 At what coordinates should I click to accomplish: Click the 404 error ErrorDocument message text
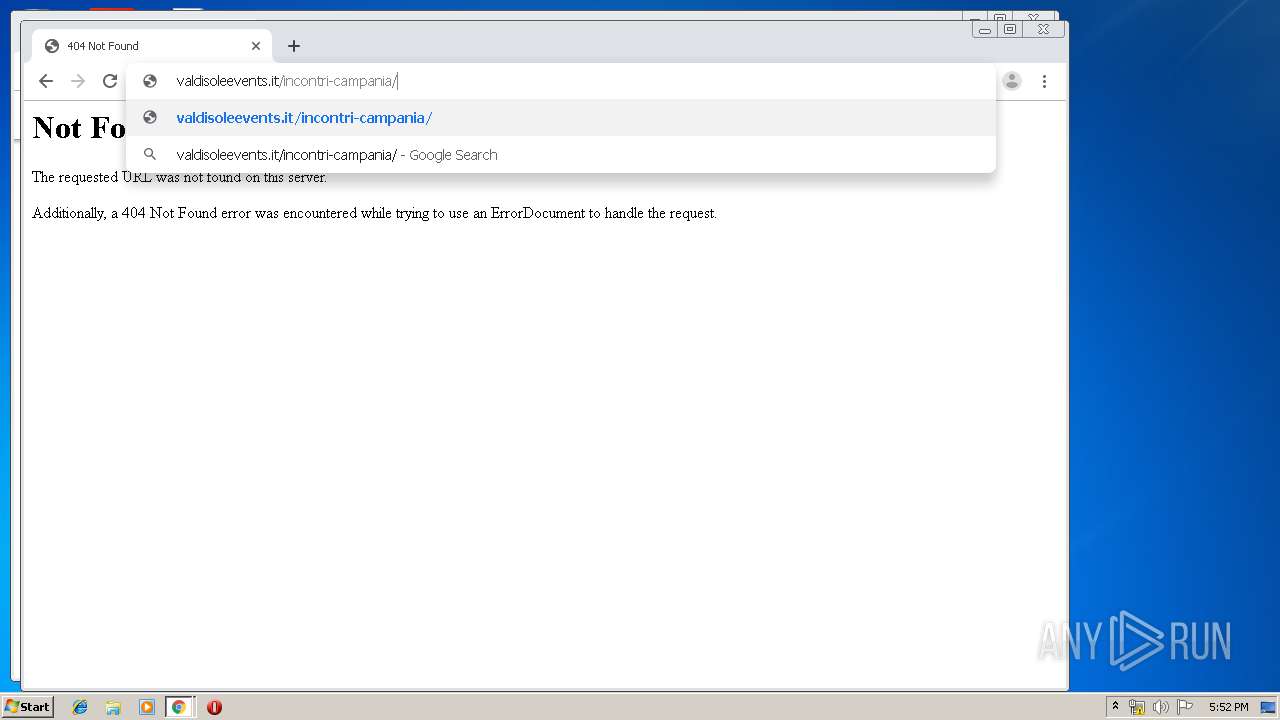pyautogui.click(x=374, y=213)
